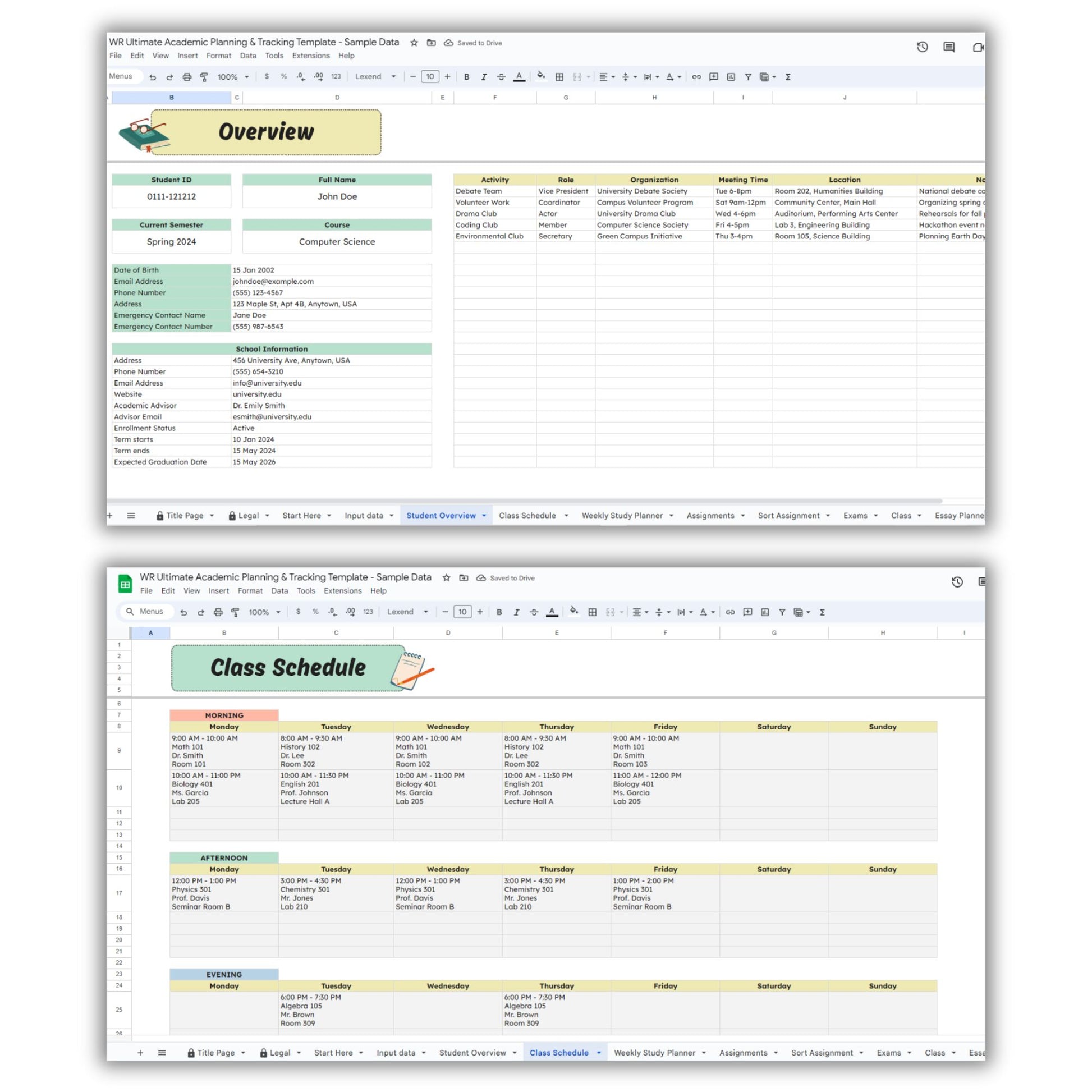This screenshot has height=1092, width=1092.
Task: Toggle strikethrough in top window toolbar
Action: pyautogui.click(x=501, y=77)
